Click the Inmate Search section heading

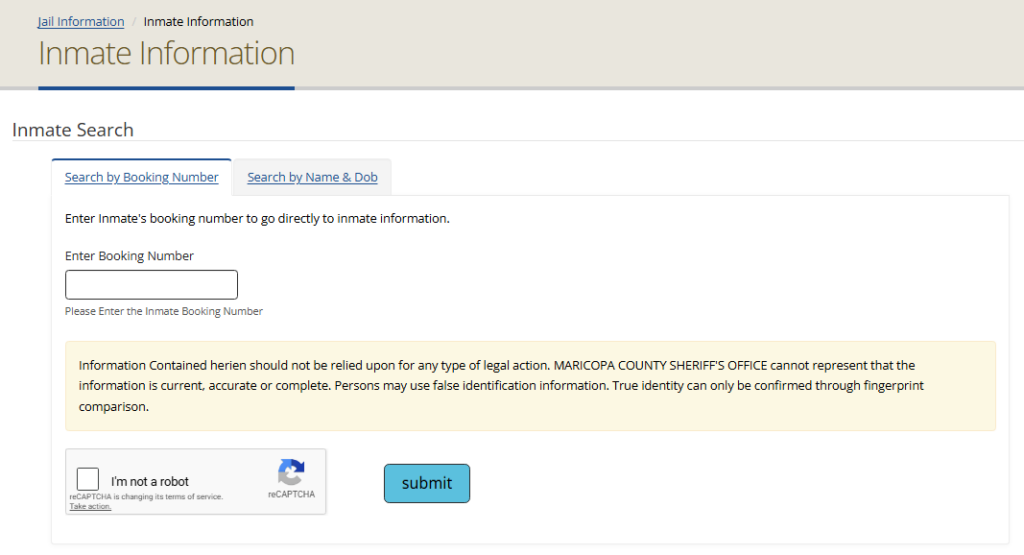[72, 130]
